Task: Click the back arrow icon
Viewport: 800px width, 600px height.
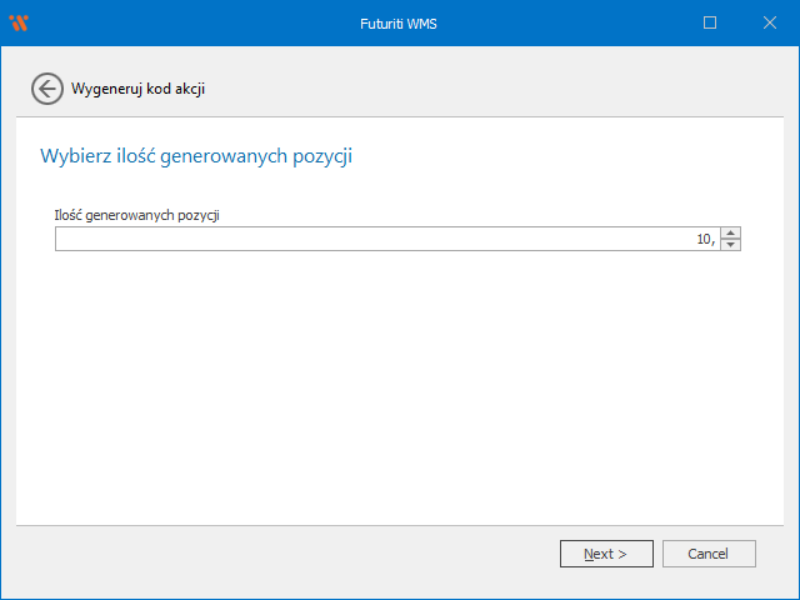Action: point(46,88)
